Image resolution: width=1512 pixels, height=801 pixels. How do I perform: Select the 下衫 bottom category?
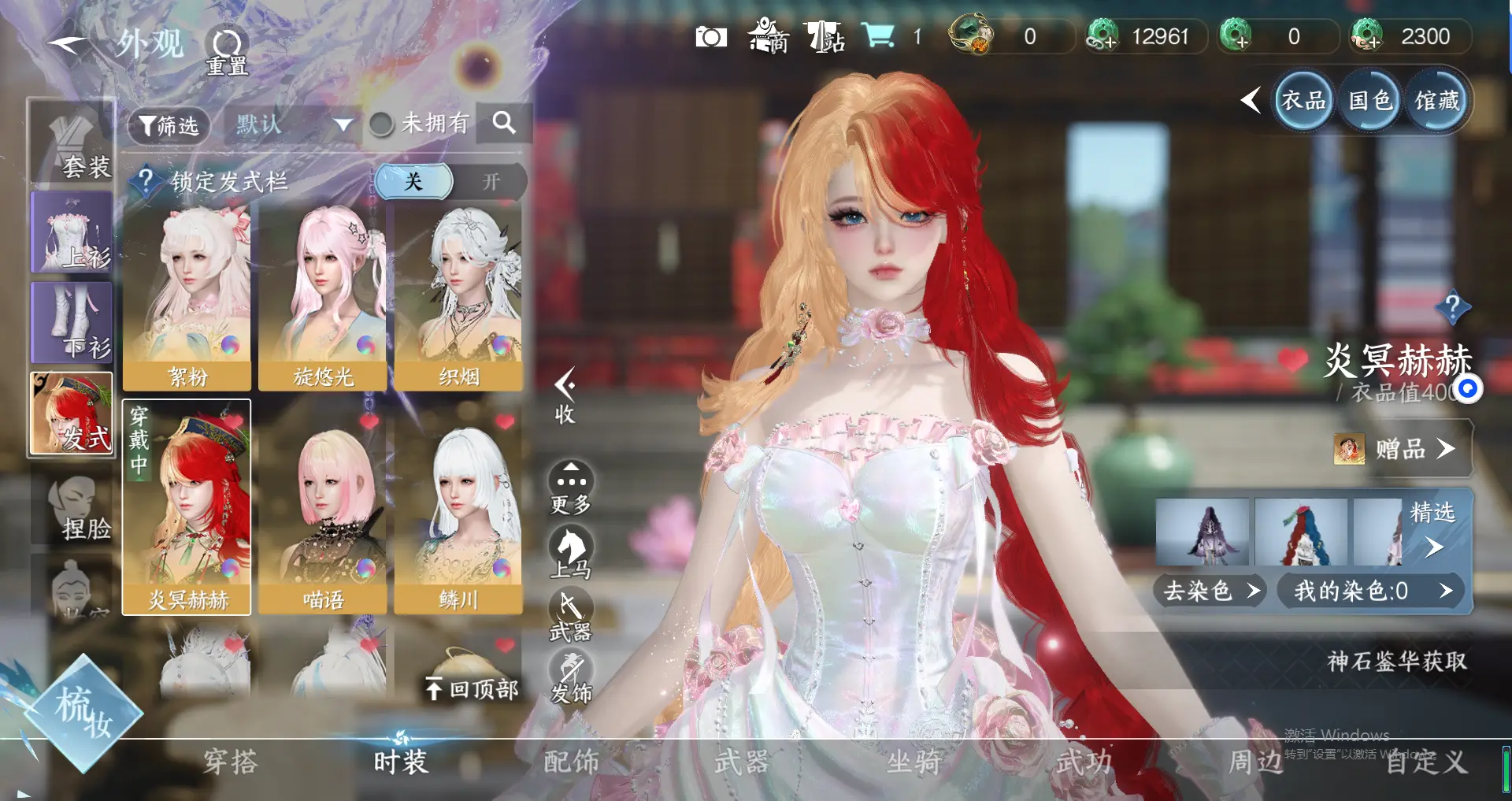tap(72, 323)
